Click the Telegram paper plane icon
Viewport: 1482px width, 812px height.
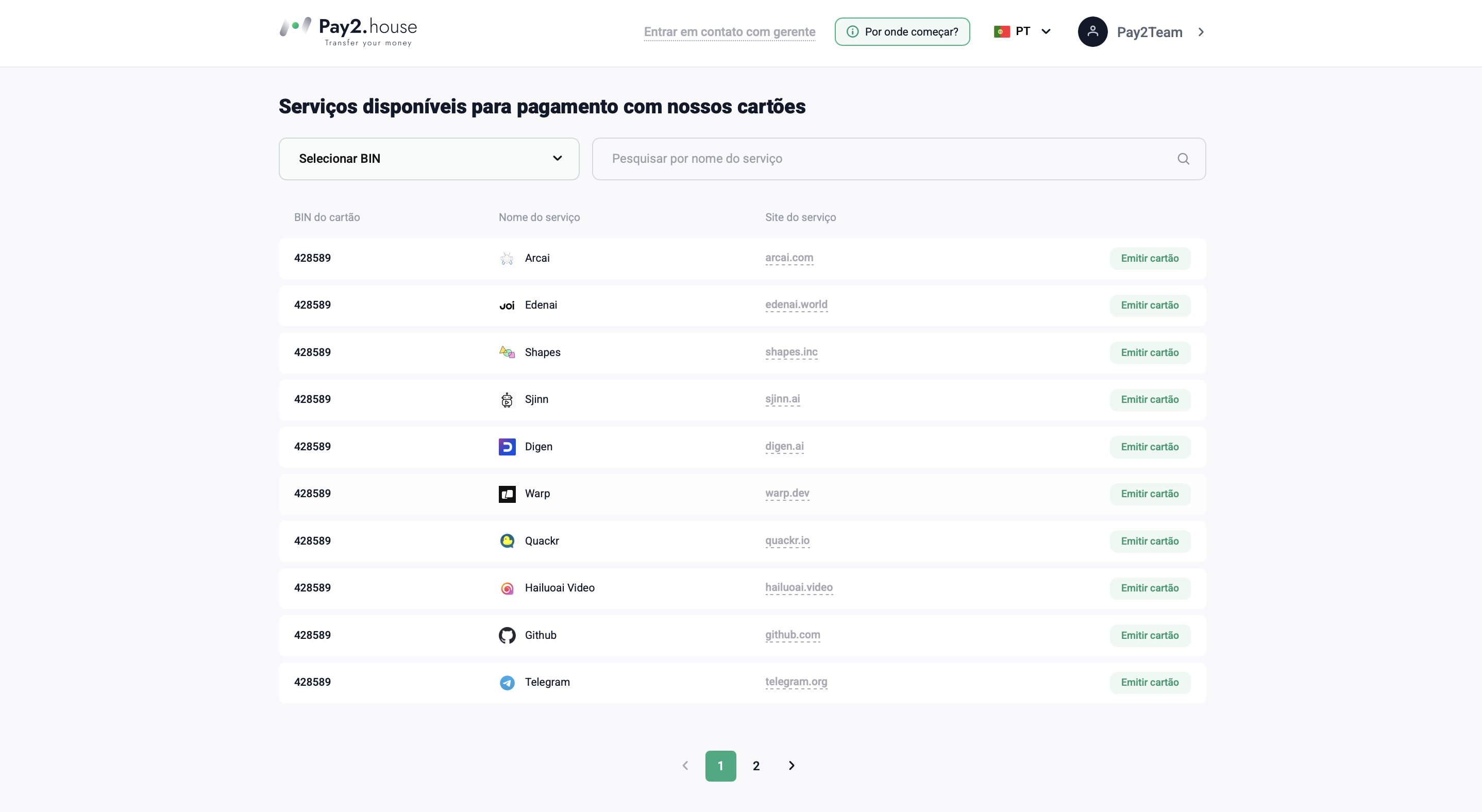tap(507, 683)
